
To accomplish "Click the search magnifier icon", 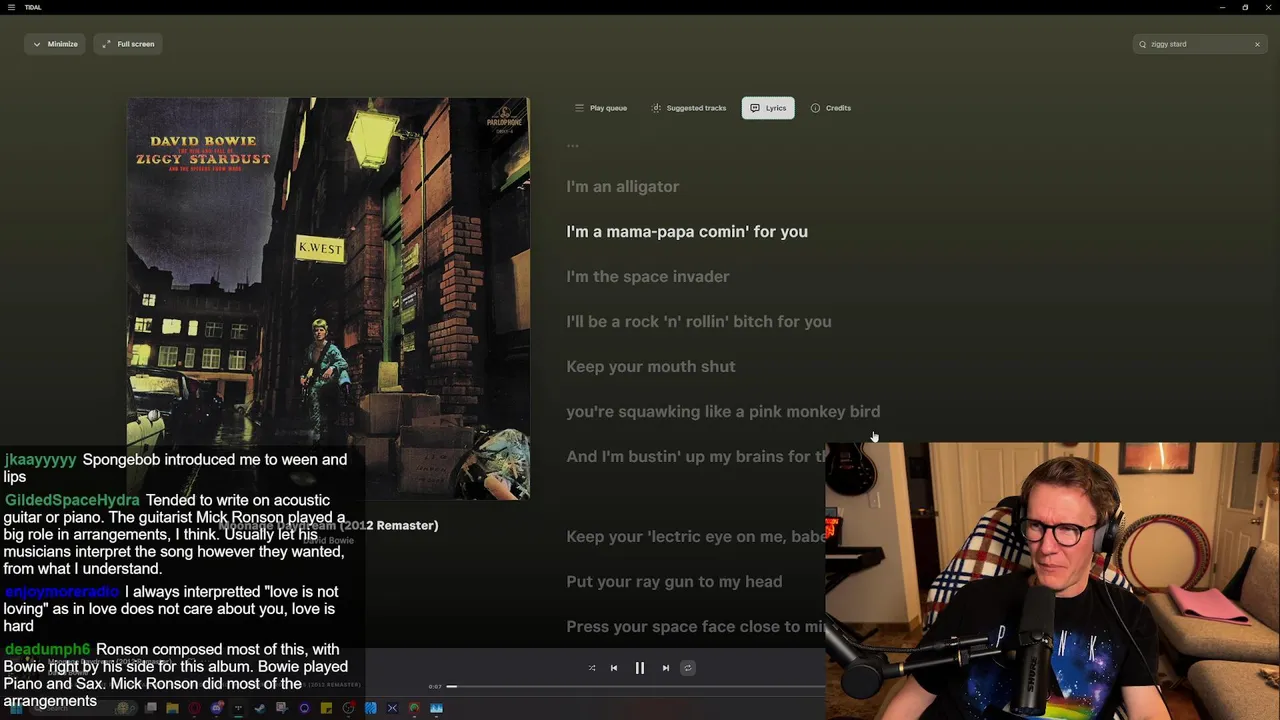I will click(x=1142, y=44).
